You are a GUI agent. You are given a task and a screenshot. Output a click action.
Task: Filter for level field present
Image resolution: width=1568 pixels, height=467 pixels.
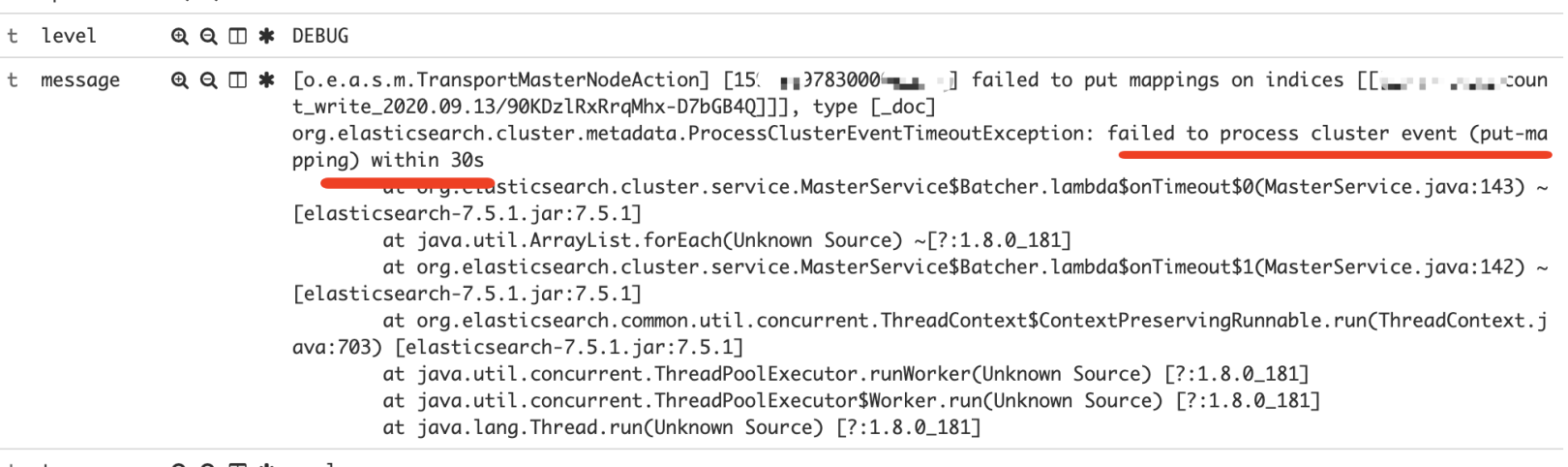click(x=266, y=37)
